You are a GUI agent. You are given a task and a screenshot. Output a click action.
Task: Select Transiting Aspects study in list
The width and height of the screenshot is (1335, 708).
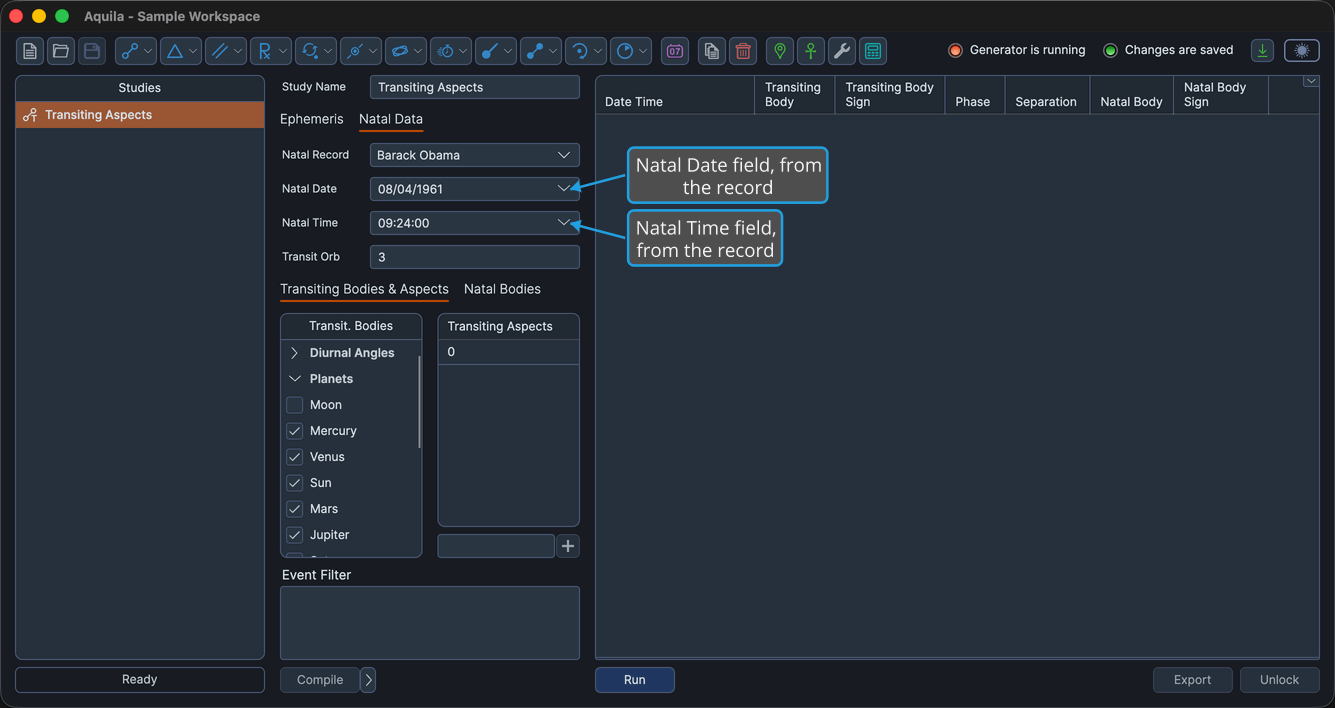point(140,115)
